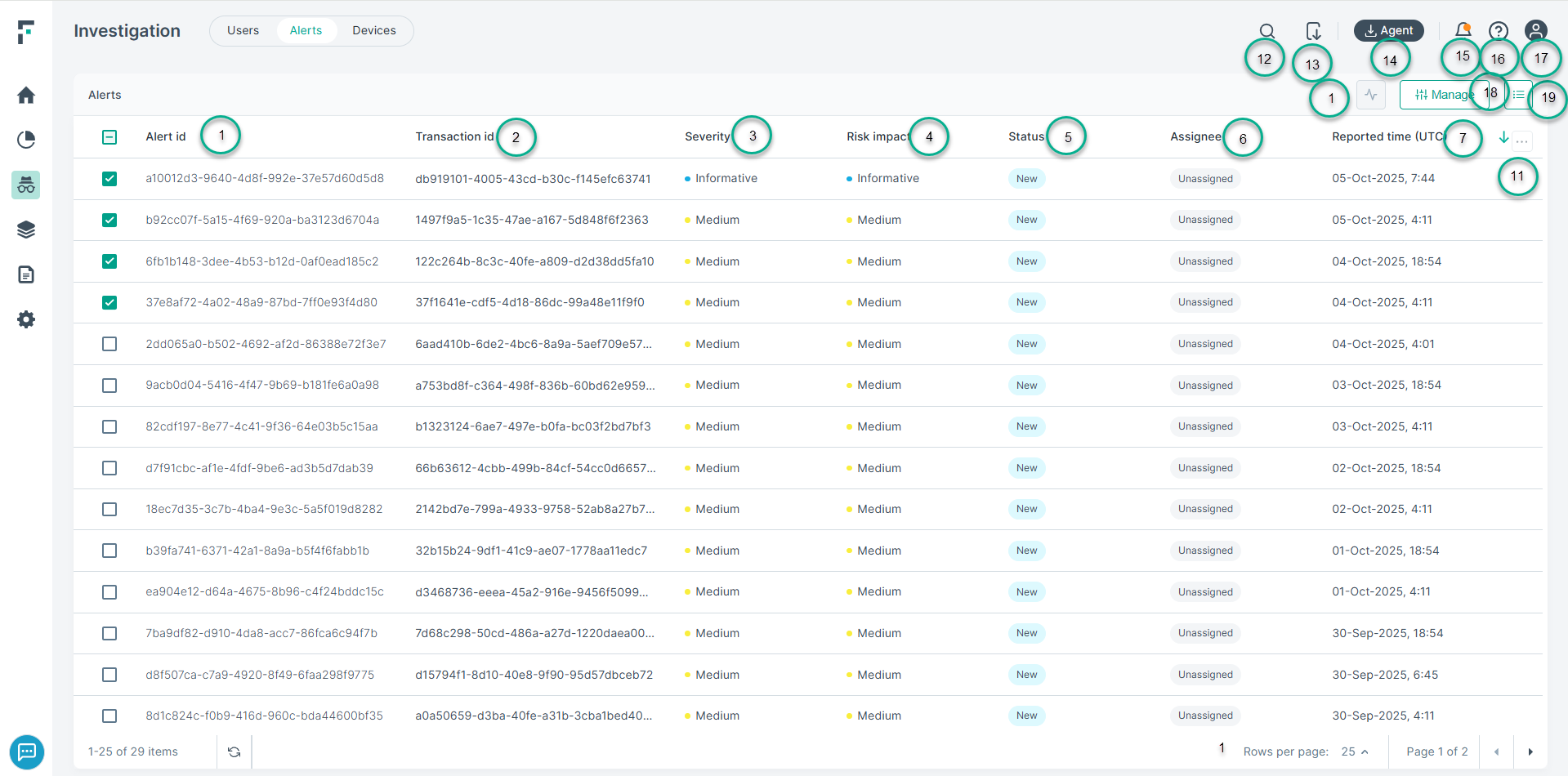Sort by Severity column header

tap(707, 137)
